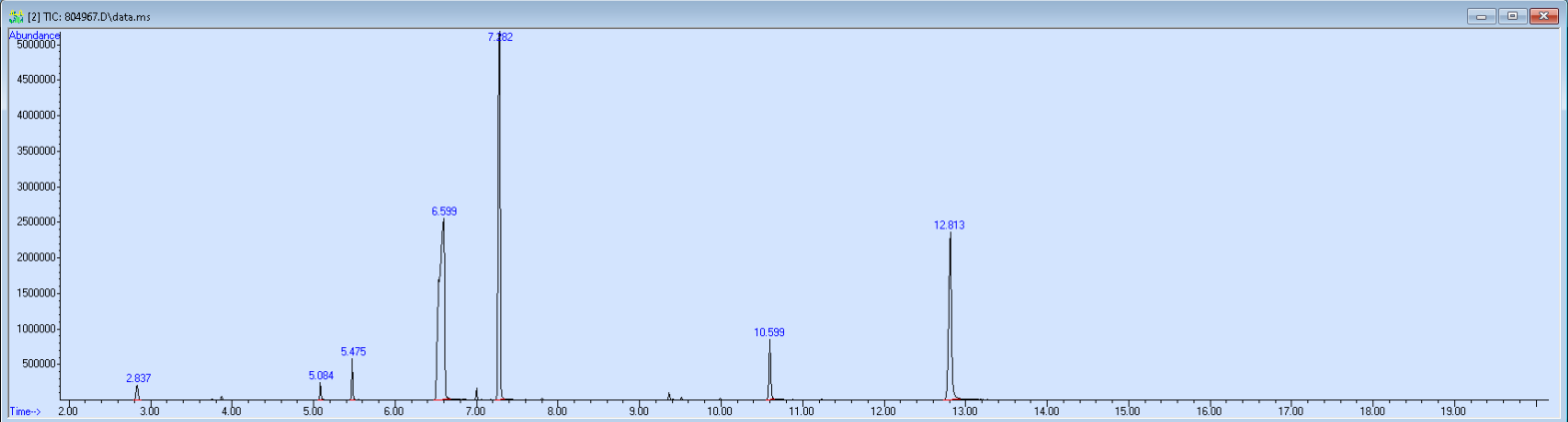
Task: Select the peak labeled 6.599
Action: tap(444, 211)
